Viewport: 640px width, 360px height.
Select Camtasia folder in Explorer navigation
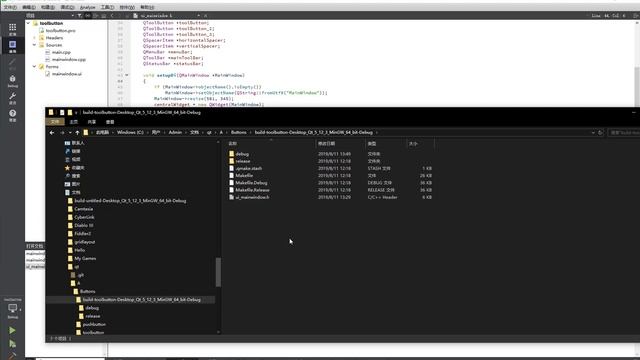pyautogui.click(x=83, y=209)
